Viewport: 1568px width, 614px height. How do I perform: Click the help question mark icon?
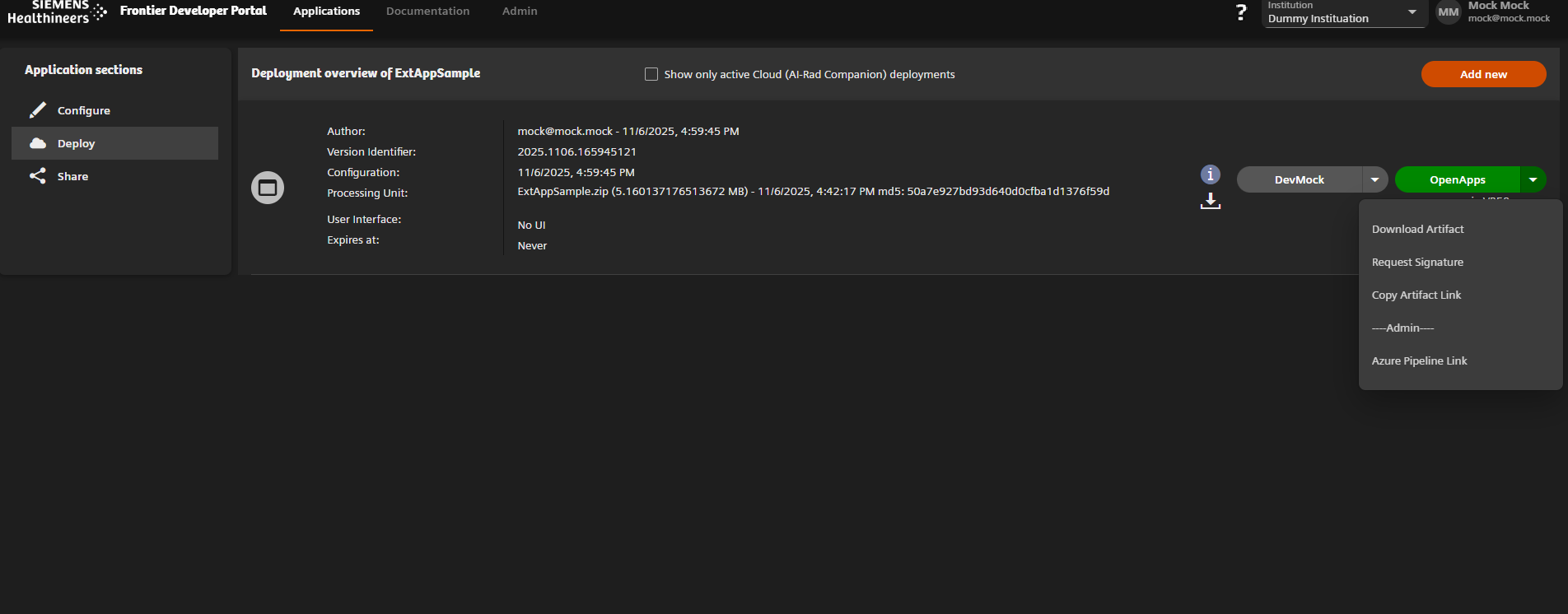tap(1241, 12)
